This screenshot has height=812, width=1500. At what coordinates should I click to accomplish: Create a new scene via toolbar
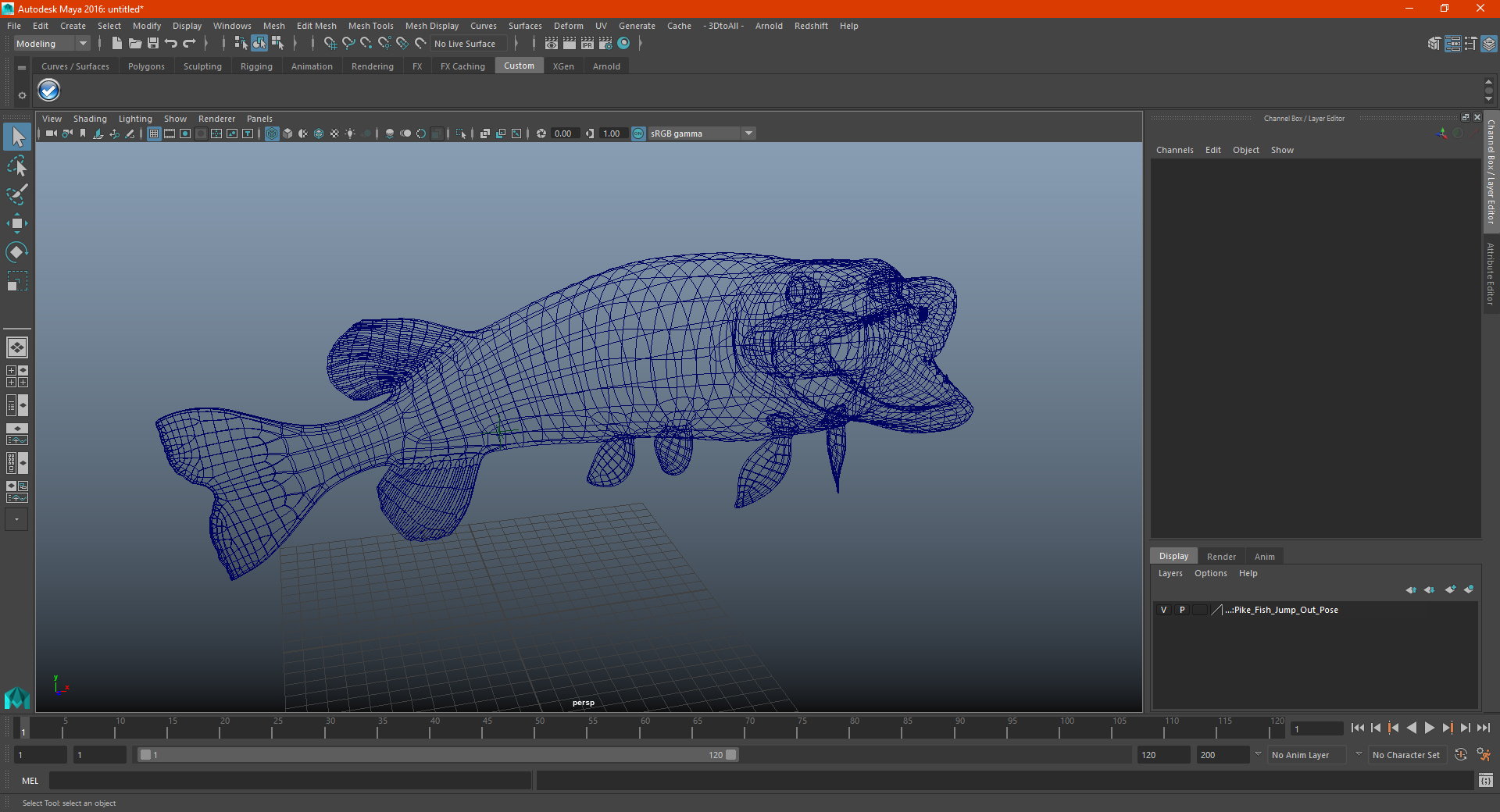116,44
